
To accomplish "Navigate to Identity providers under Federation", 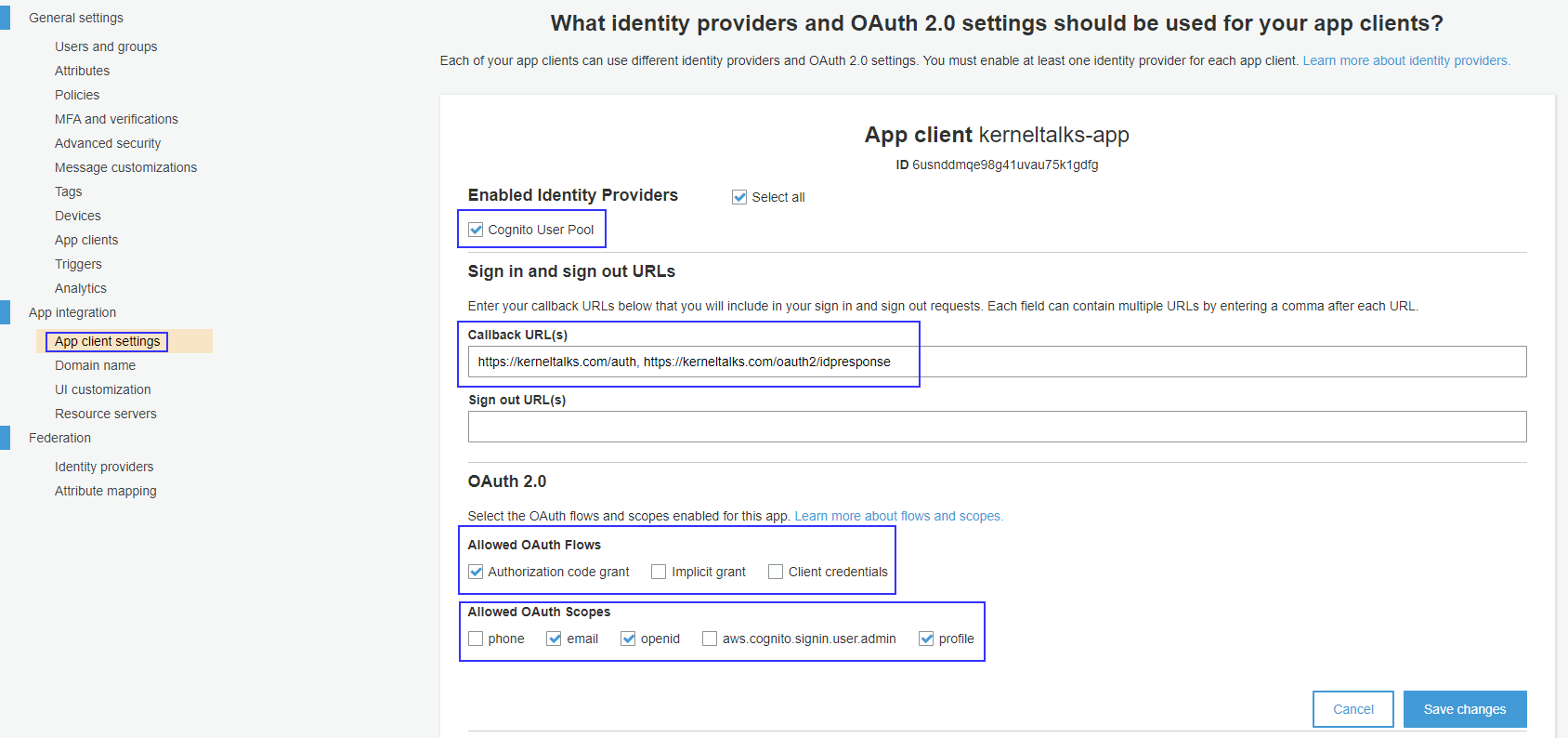I will point(104,466).
